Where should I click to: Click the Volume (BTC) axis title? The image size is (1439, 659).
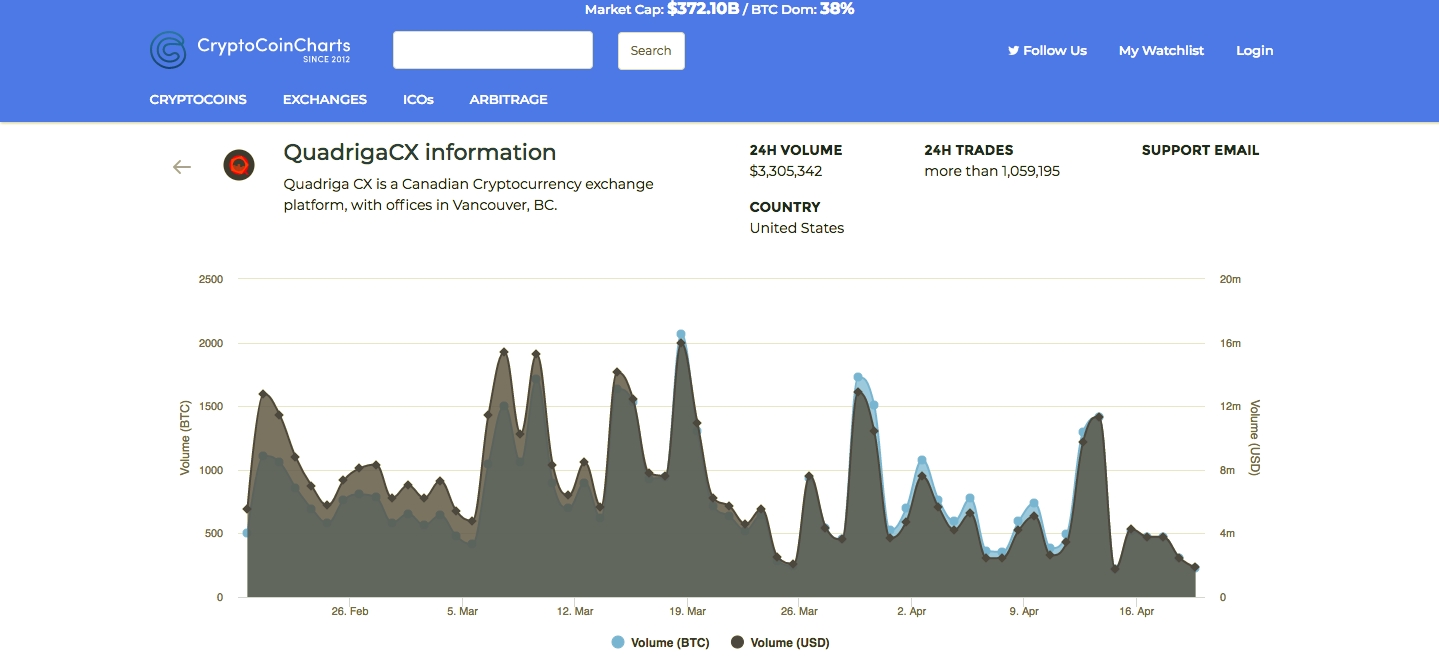tap(185, 438)
